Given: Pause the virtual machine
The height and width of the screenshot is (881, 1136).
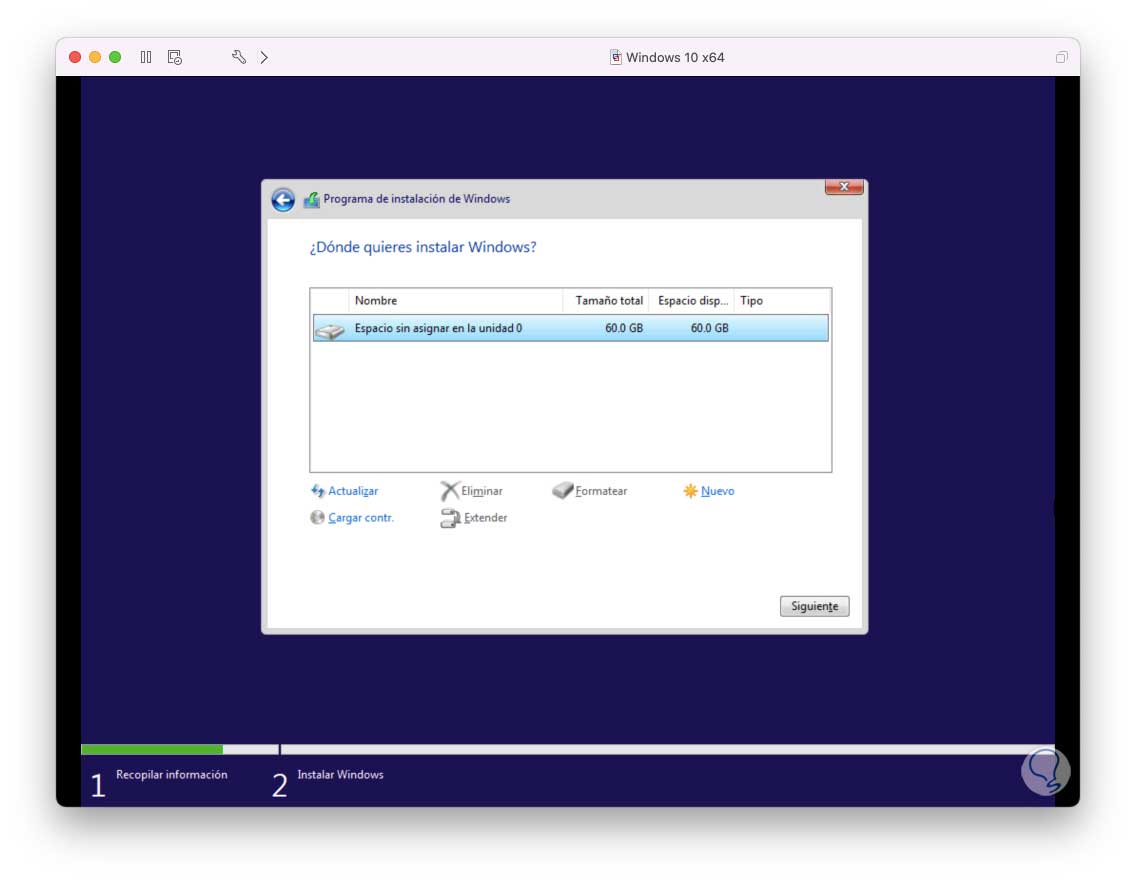Looking at the screenshot, I should [146, 57].
